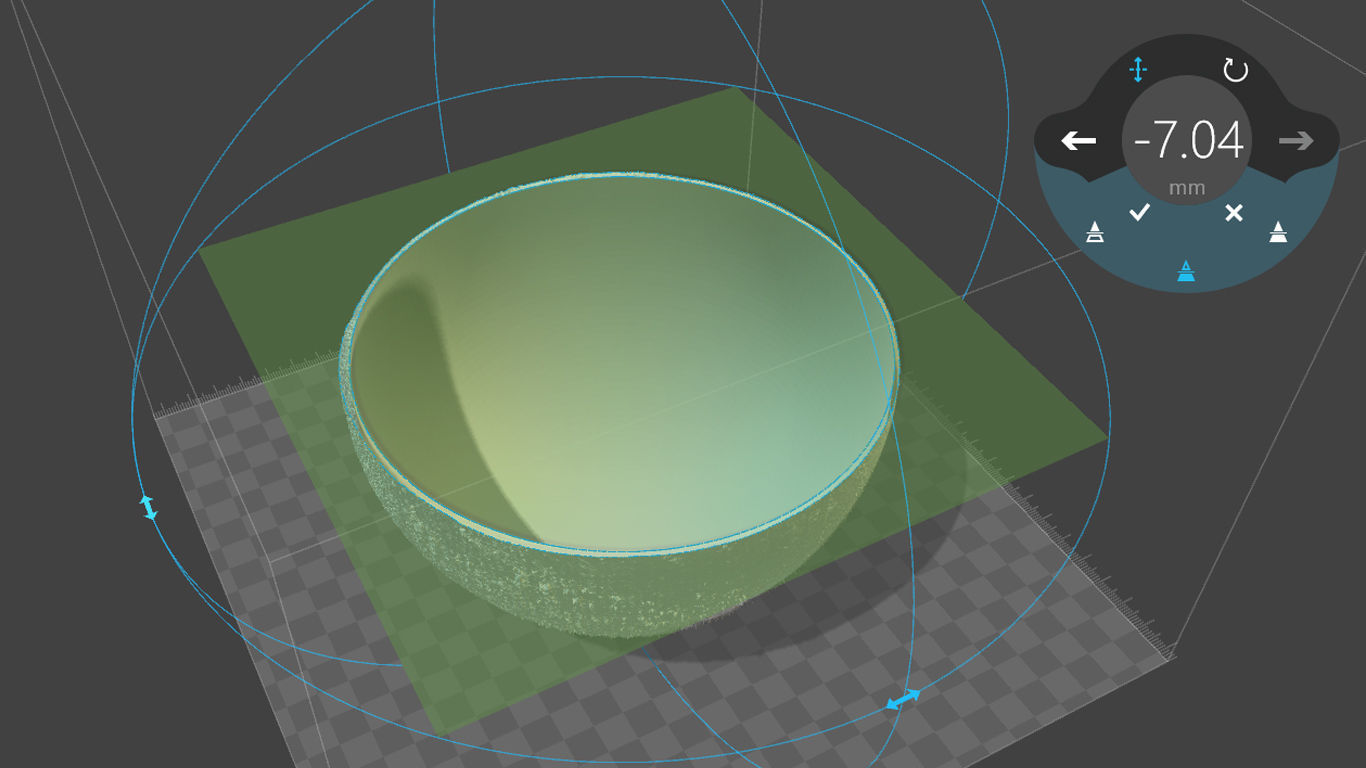
Task: Choose the left cone mode with hollow base
Action: 1095,232
